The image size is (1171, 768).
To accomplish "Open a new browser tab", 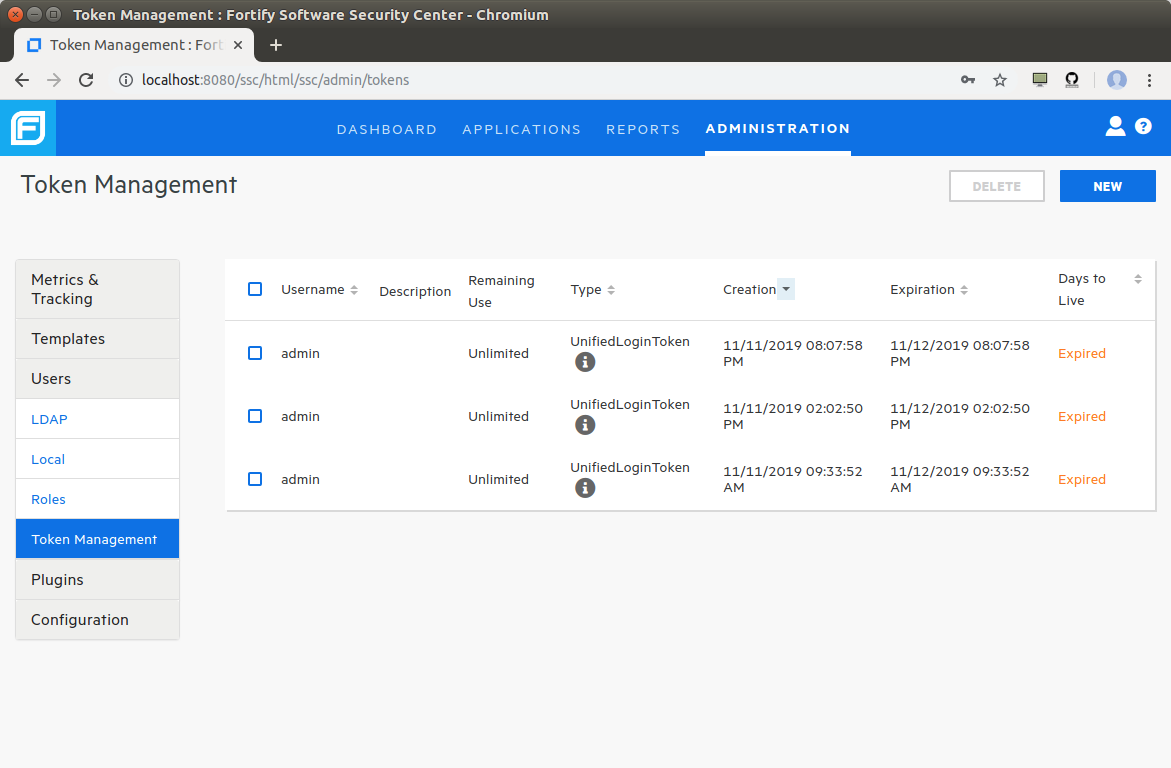I will pos(276,45).
